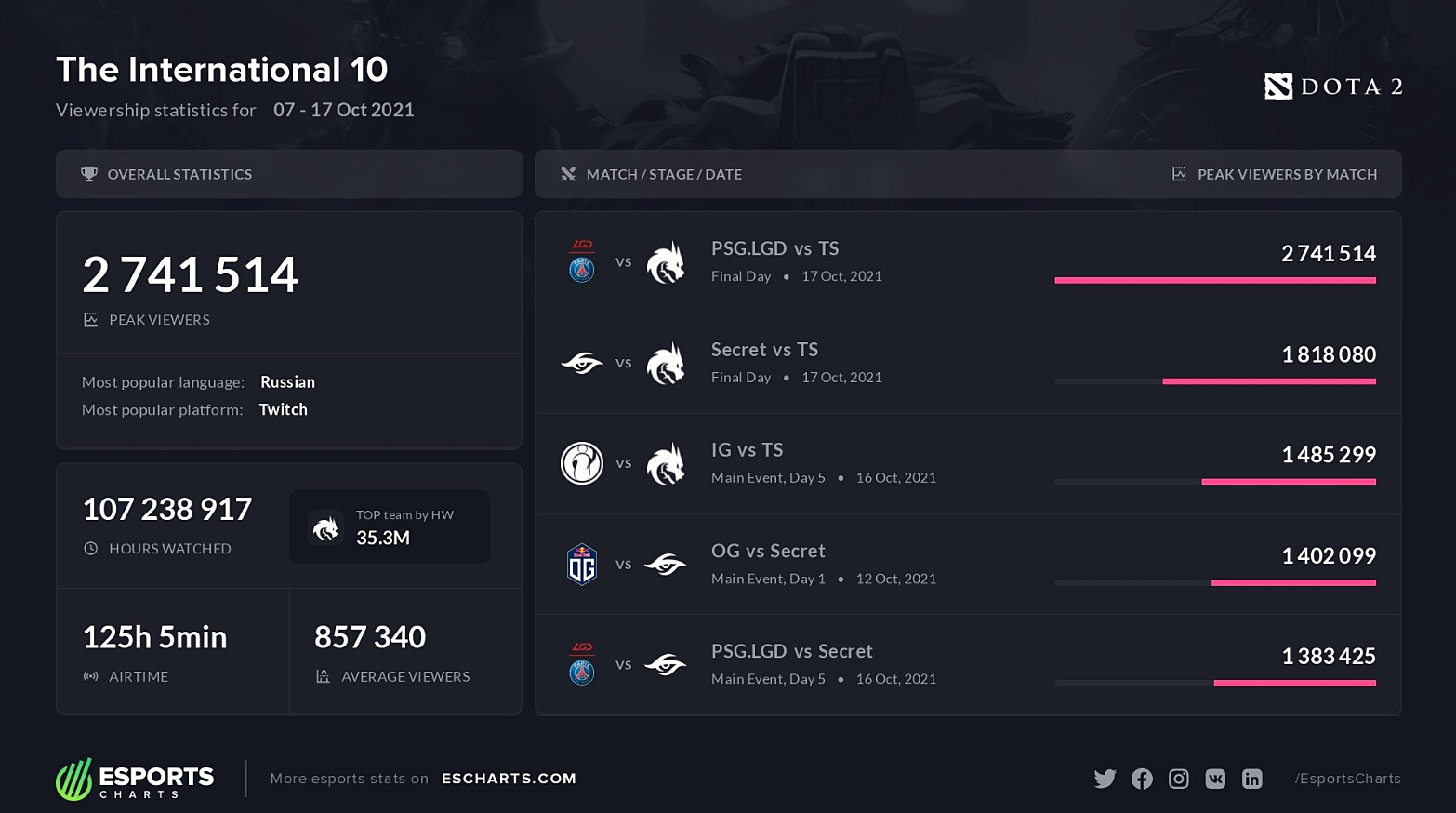The height and width of the screenshot is (813, 1456).
Task: Open the Facebook icon link
Action: pos(1142,779)
